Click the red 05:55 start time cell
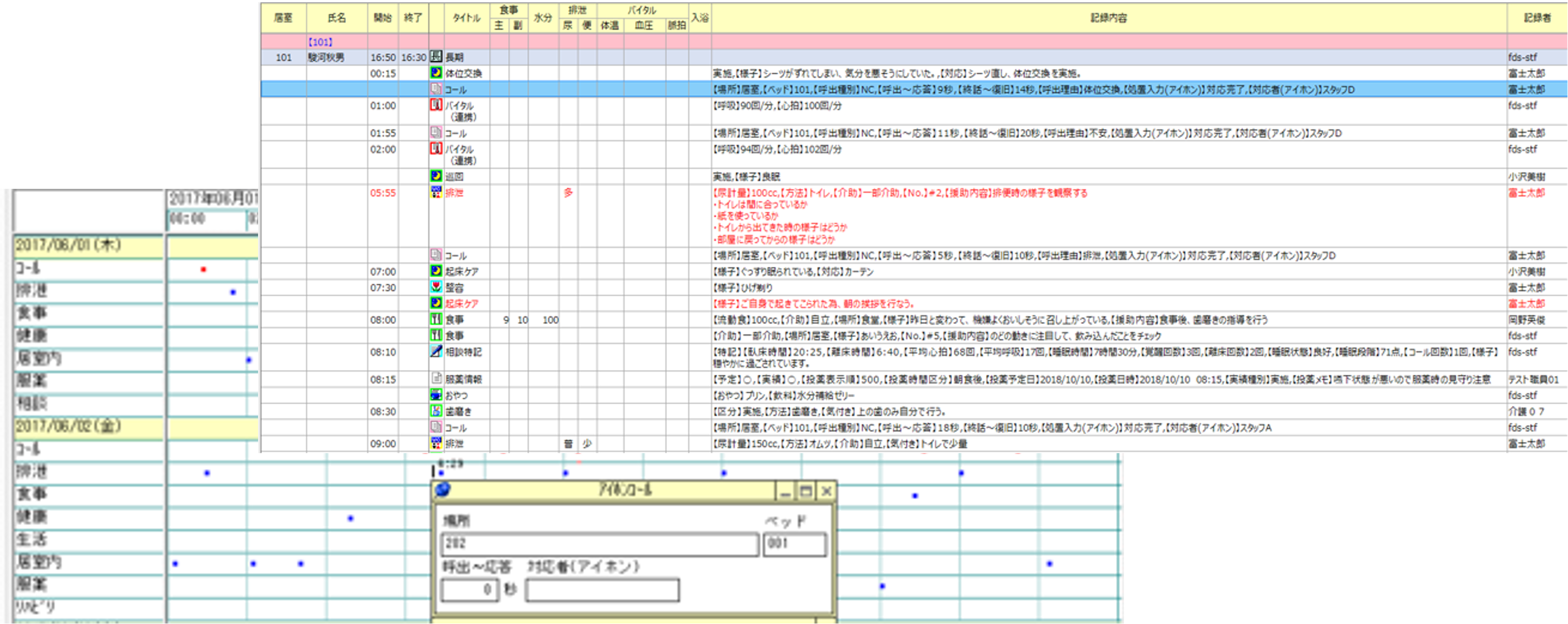 coord(383,193)
